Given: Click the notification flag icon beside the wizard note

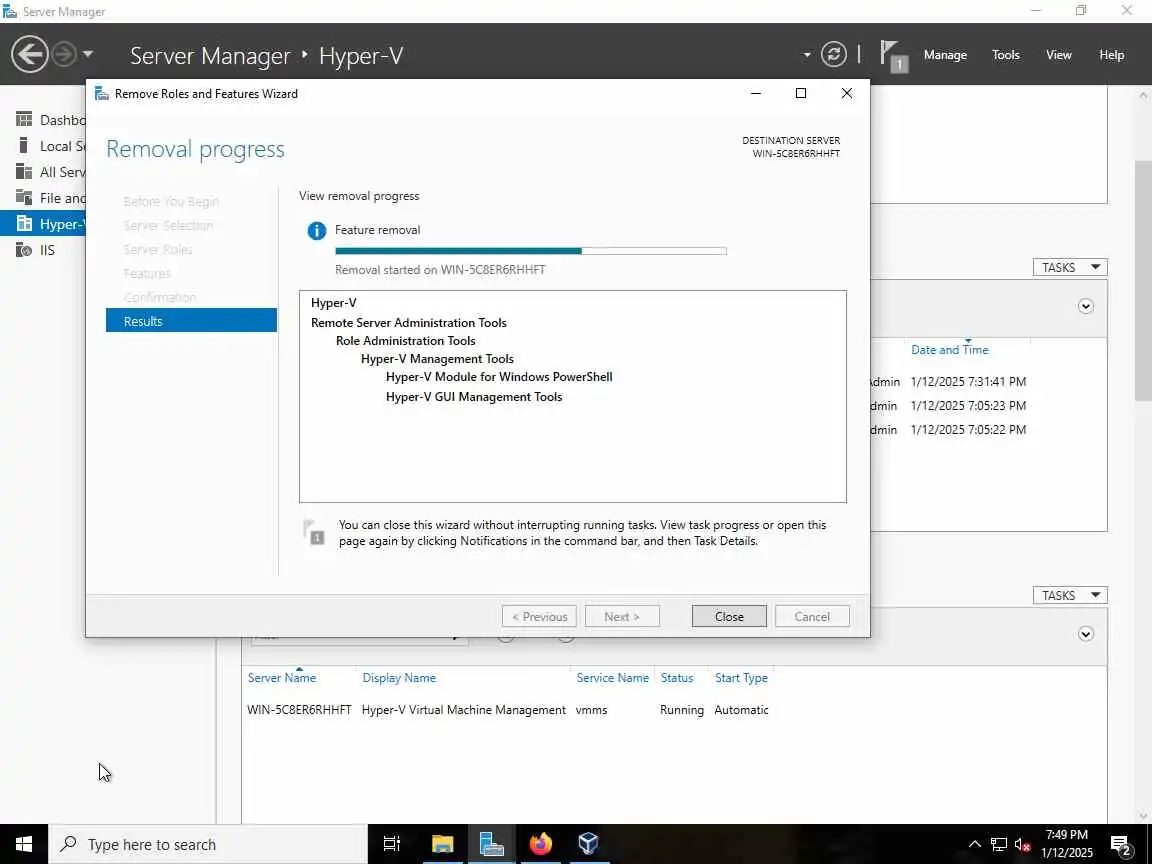Looking at the screenshot, I should point(314,531).
